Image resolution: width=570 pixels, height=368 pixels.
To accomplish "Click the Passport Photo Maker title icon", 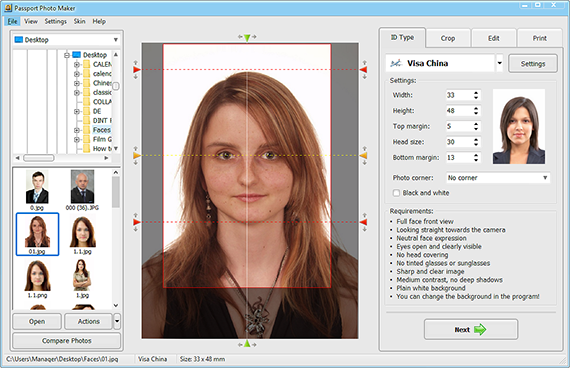I will click(8, 8).
